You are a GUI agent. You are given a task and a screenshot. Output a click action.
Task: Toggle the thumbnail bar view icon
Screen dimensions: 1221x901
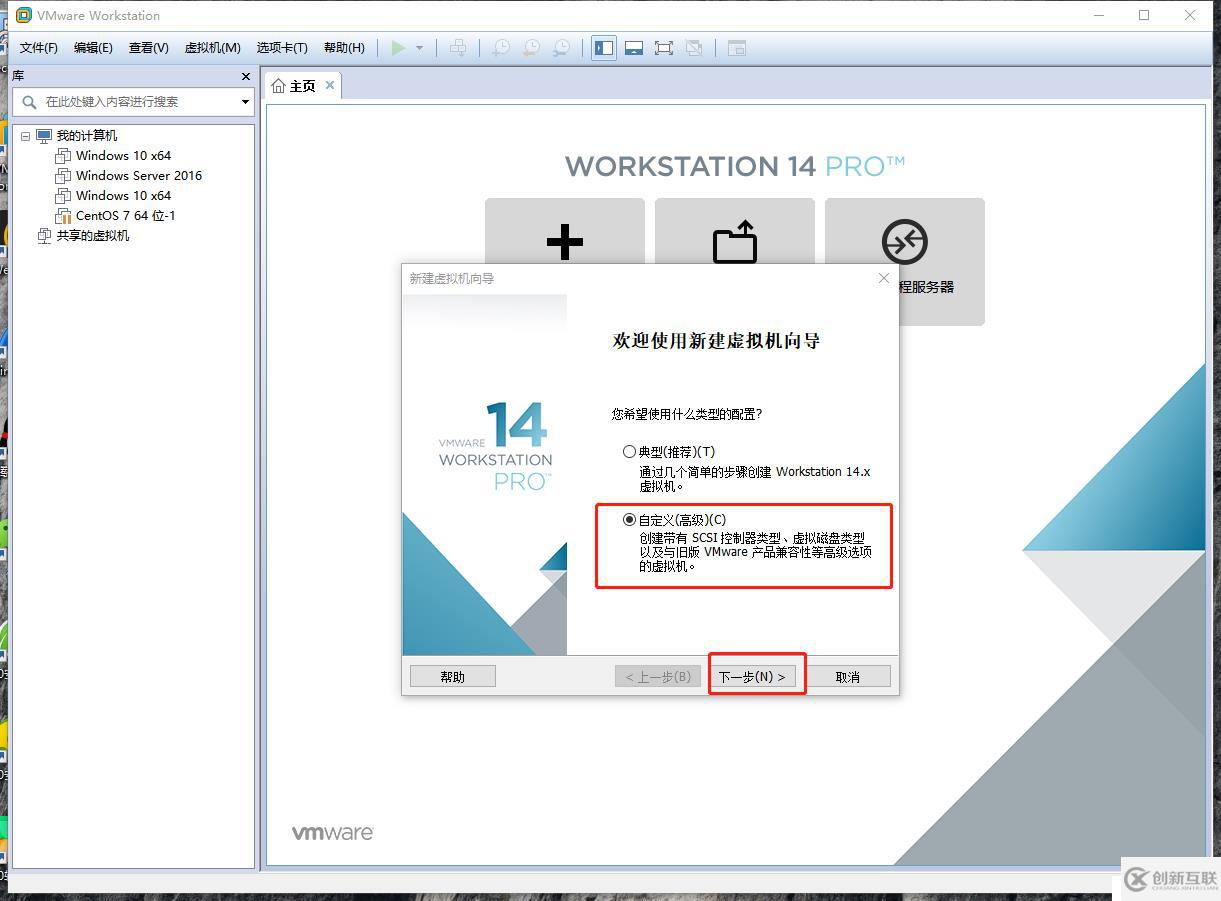[634, 48]
